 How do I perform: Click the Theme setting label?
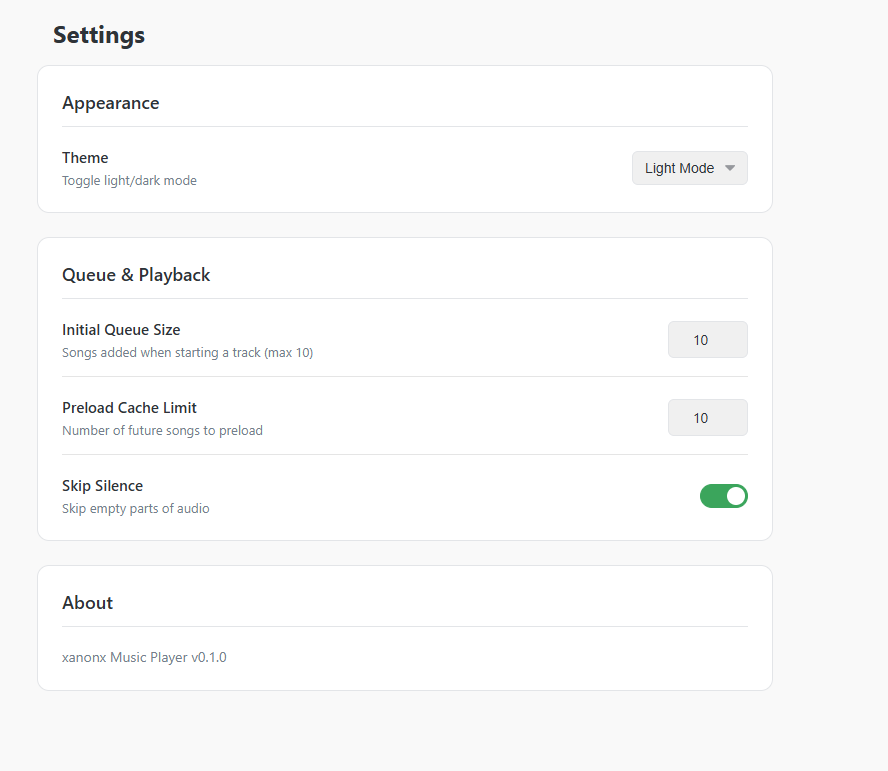[x=85, y=158]
